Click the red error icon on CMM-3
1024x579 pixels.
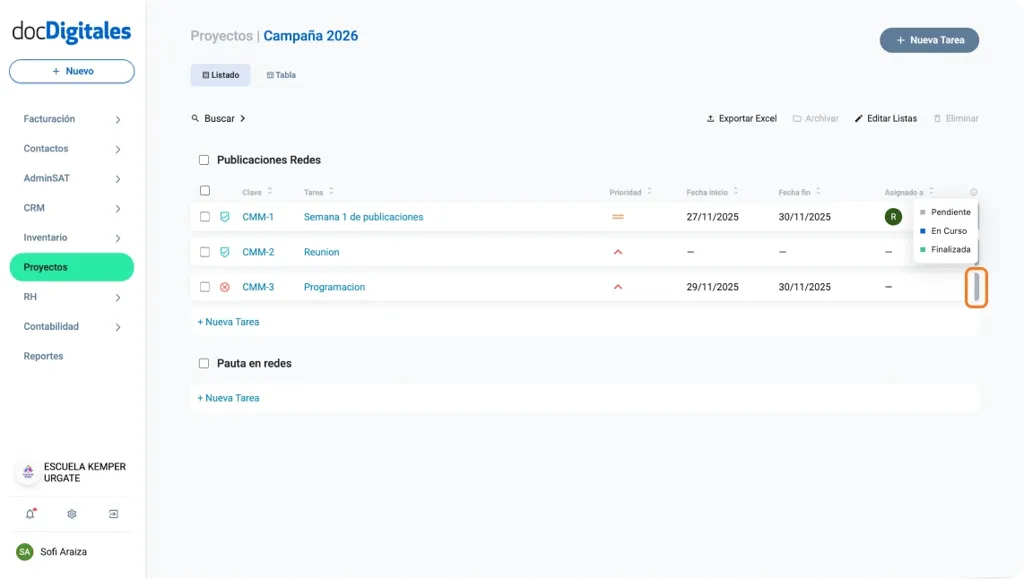(x=225, y=287)
